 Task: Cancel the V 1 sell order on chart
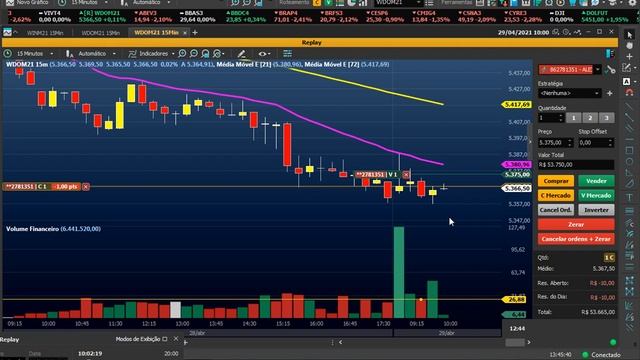[406, 175]
